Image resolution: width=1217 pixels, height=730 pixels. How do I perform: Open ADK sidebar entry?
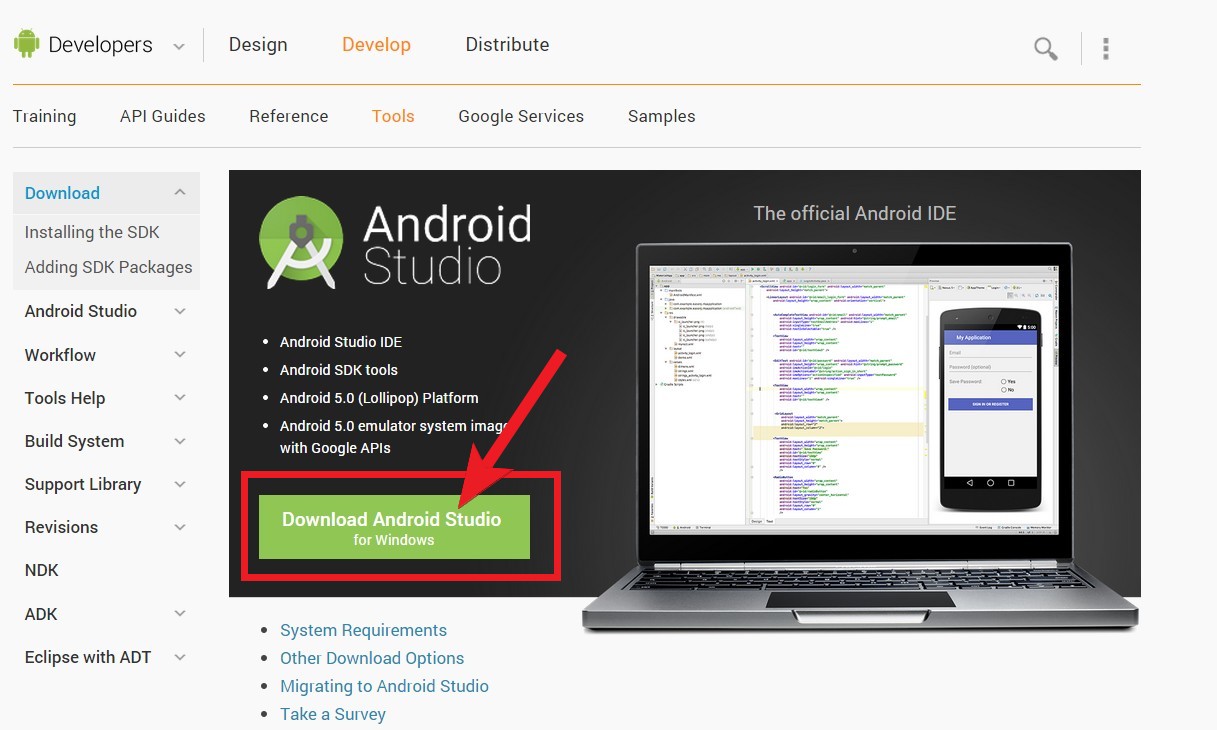[41, 614]
